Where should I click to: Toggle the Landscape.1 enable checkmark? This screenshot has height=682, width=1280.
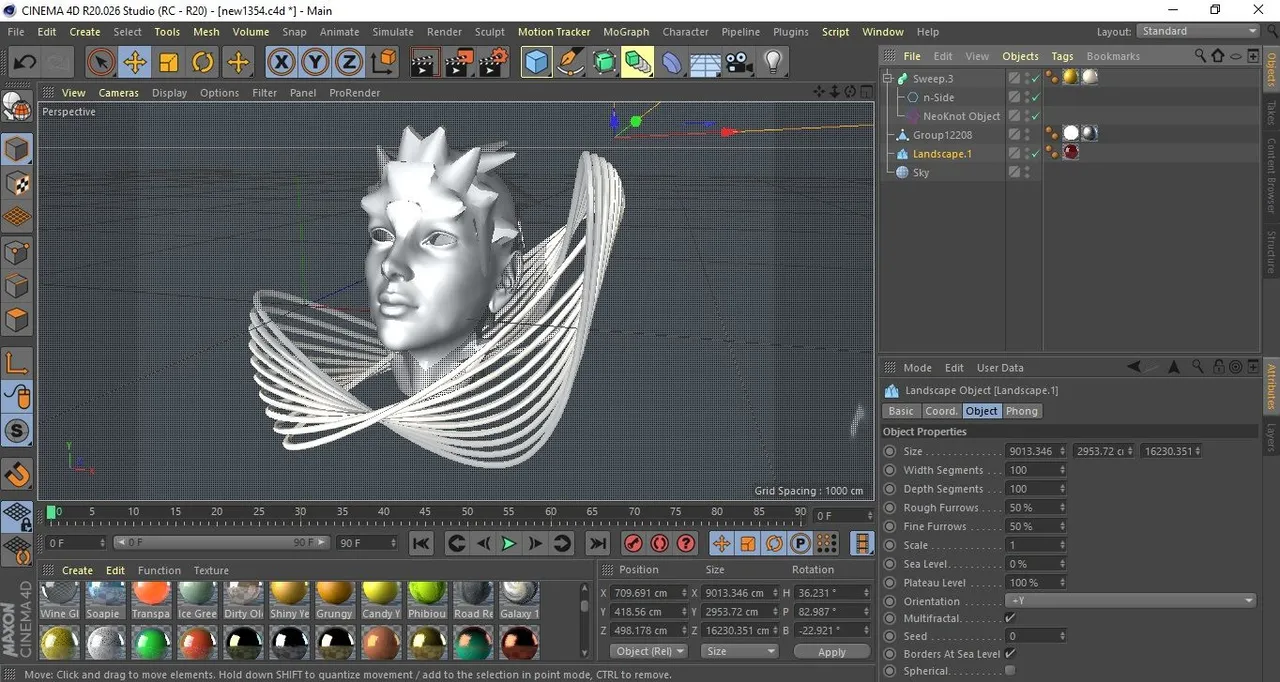tap(1036, 154)
